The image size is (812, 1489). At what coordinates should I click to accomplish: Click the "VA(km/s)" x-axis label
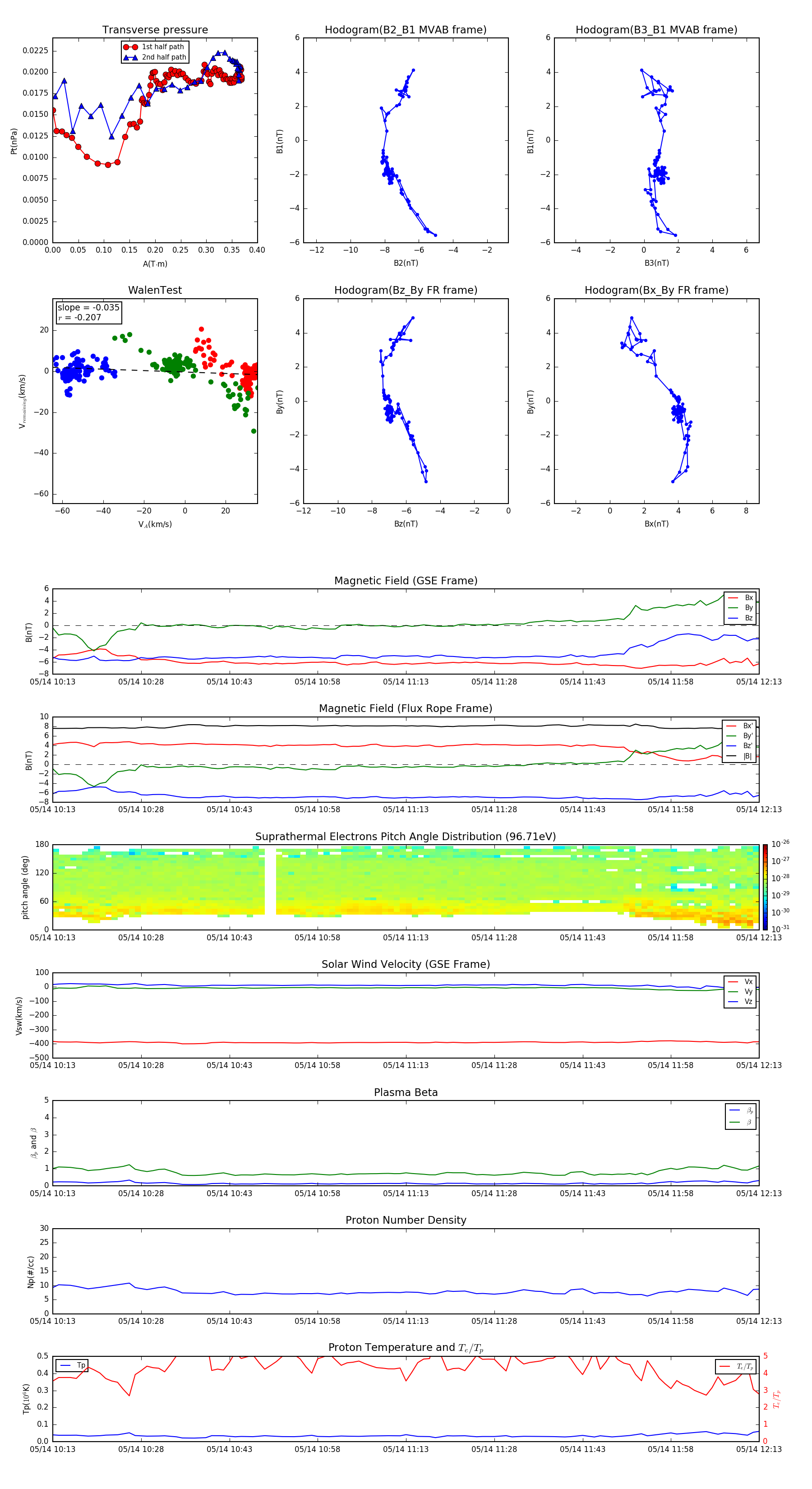[155, 524]
